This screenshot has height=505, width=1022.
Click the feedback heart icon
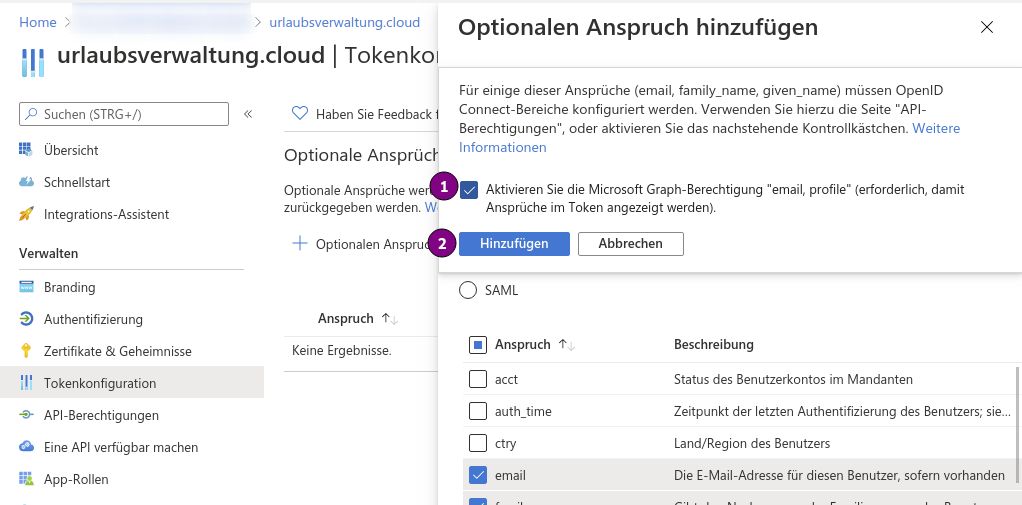299,113
